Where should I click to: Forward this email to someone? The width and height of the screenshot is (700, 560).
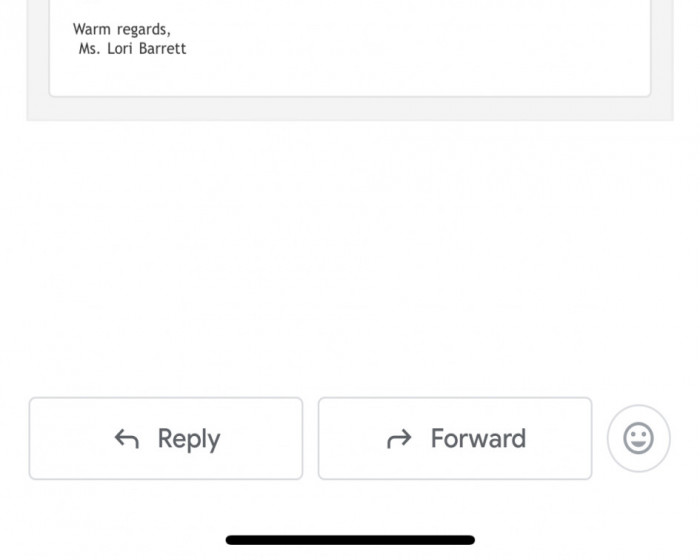pos(455,439)
